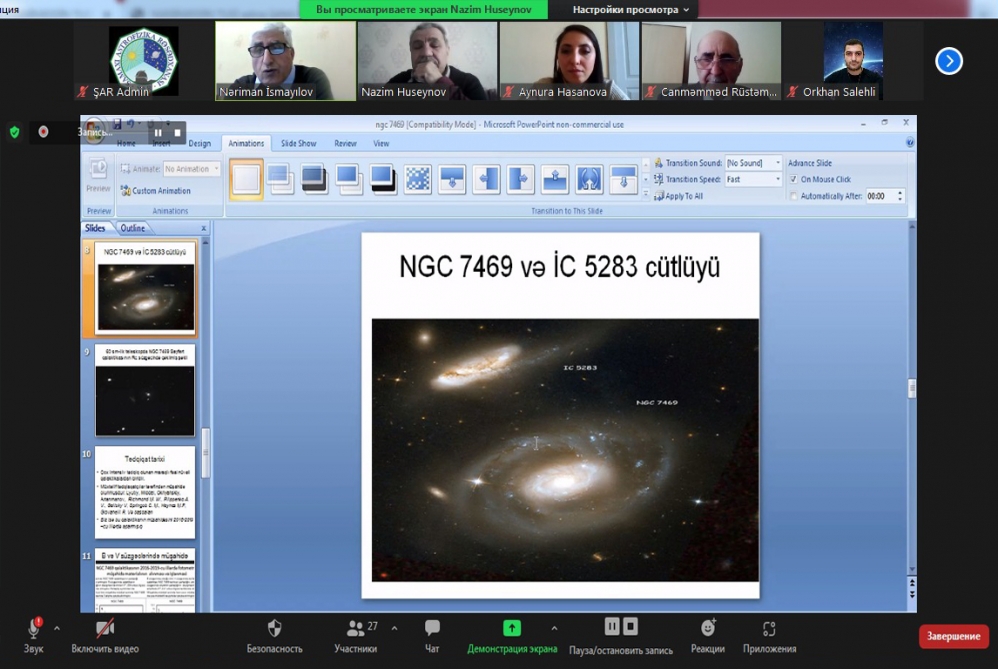Choose the Cut transition effect

click(349, 179)
